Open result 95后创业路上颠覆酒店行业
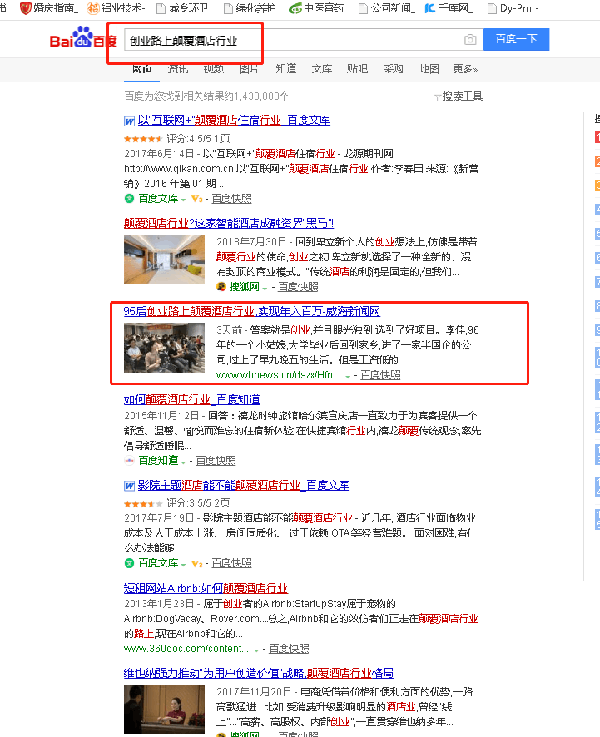600x737 pixels. click(x=252, y=311)
